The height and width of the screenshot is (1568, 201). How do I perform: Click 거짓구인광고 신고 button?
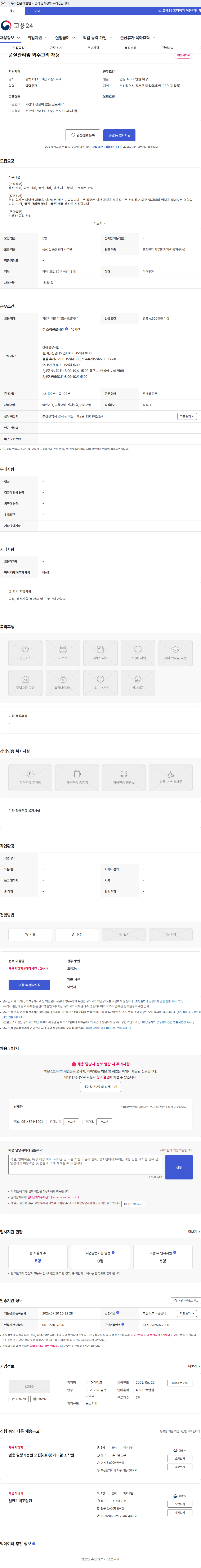coord(186,1301)
